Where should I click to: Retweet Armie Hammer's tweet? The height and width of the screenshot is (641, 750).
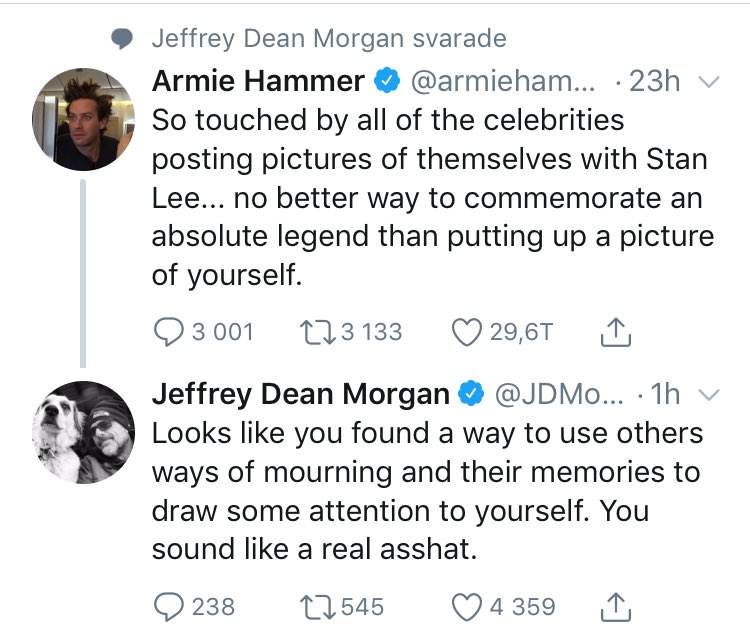click(318, 332)
